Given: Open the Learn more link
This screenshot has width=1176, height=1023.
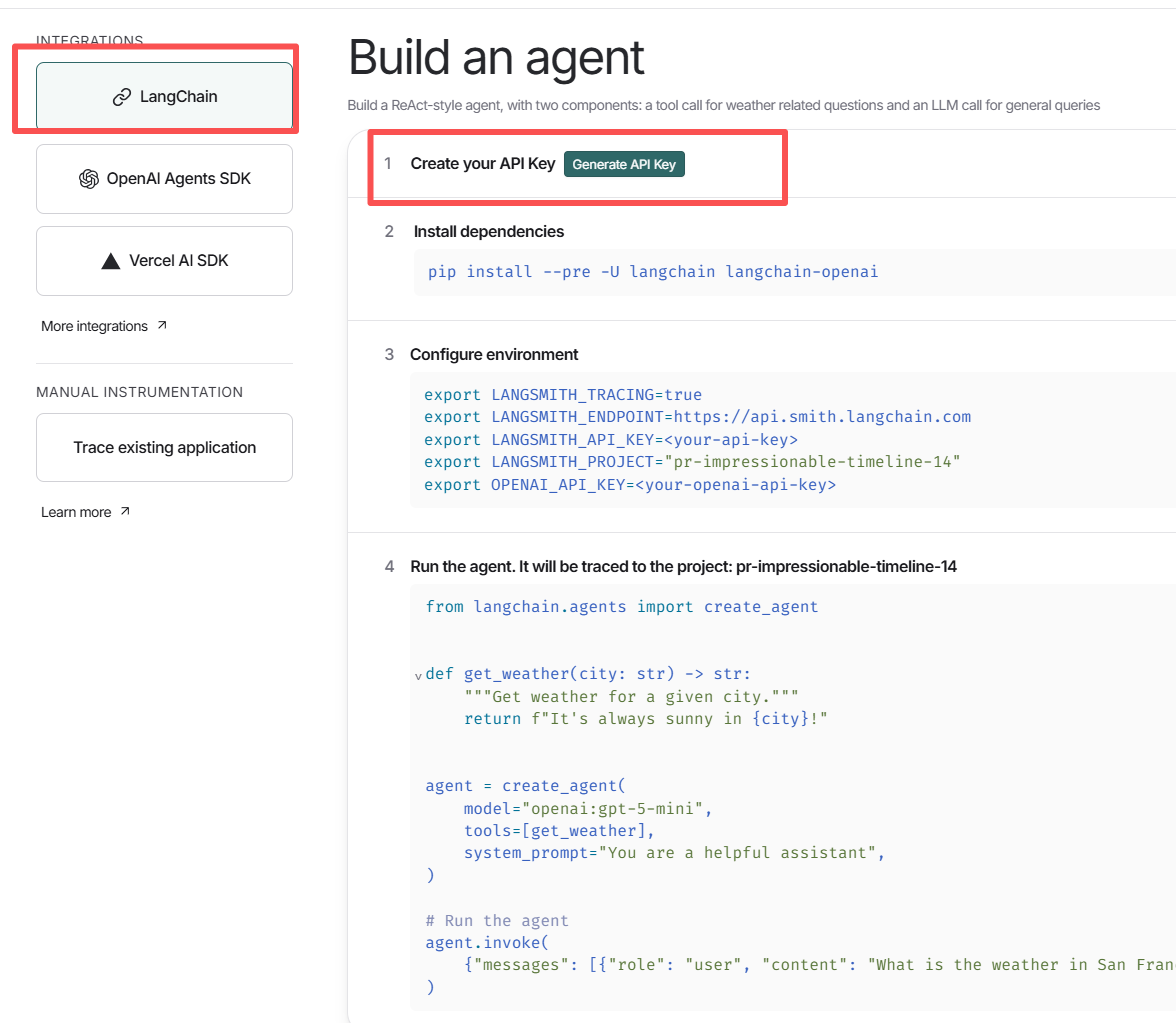Looking at the screenshot, I should pyautogui.click(x=86, y=512).
